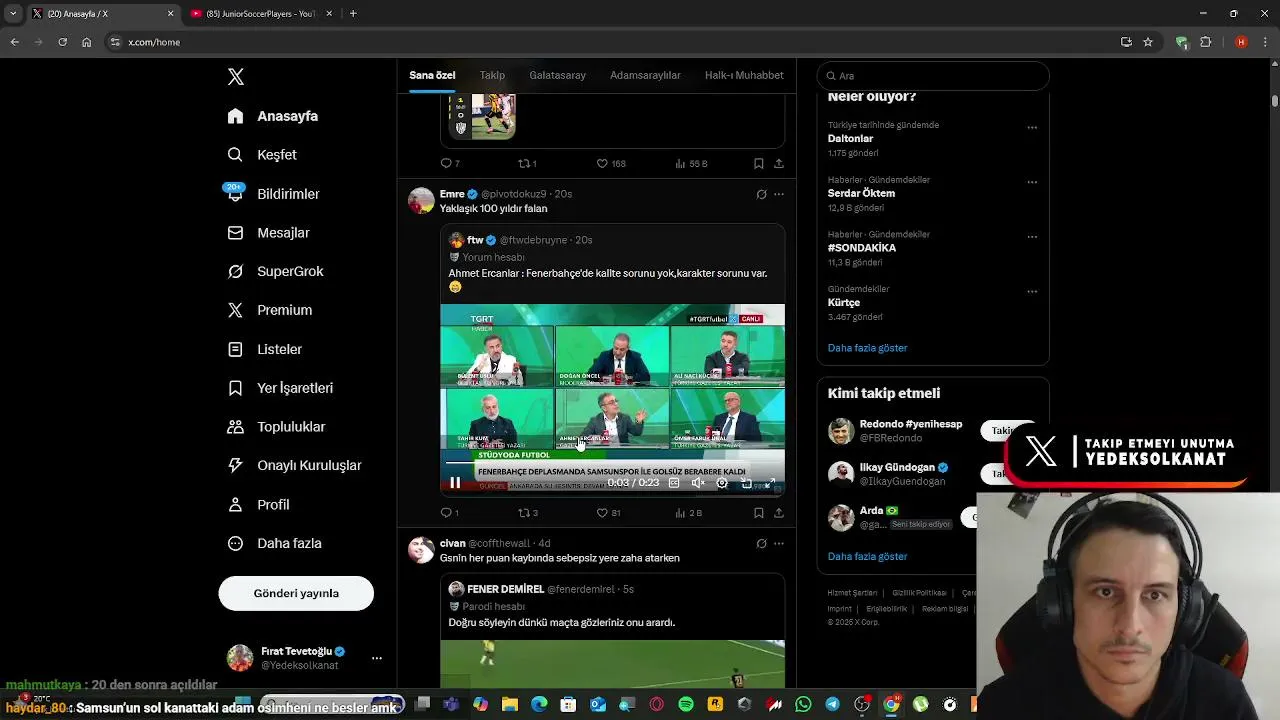Open WhatsApp from the taskbar
The height and width of the screenshot is (720, 1280).
tap(803, 705)
